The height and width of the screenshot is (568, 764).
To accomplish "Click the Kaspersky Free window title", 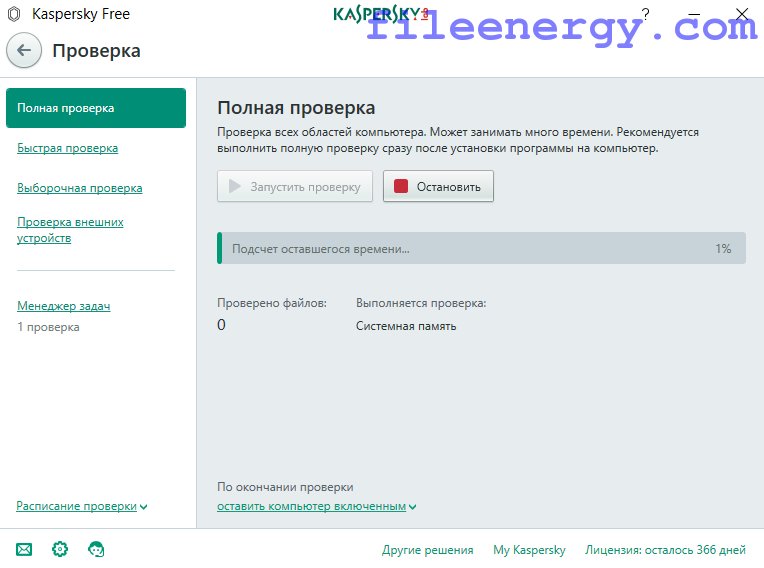I will coord(81,14).
